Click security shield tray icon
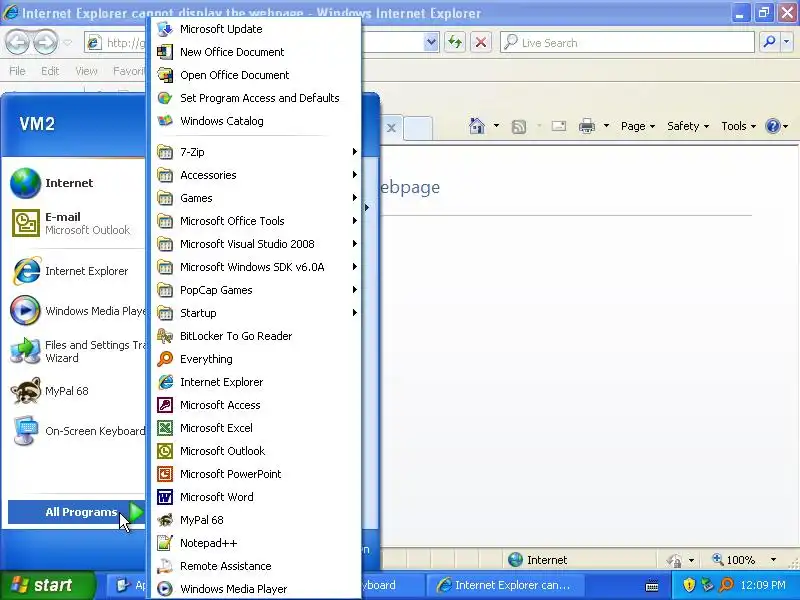The image size is (800, 600). (689, 585)
